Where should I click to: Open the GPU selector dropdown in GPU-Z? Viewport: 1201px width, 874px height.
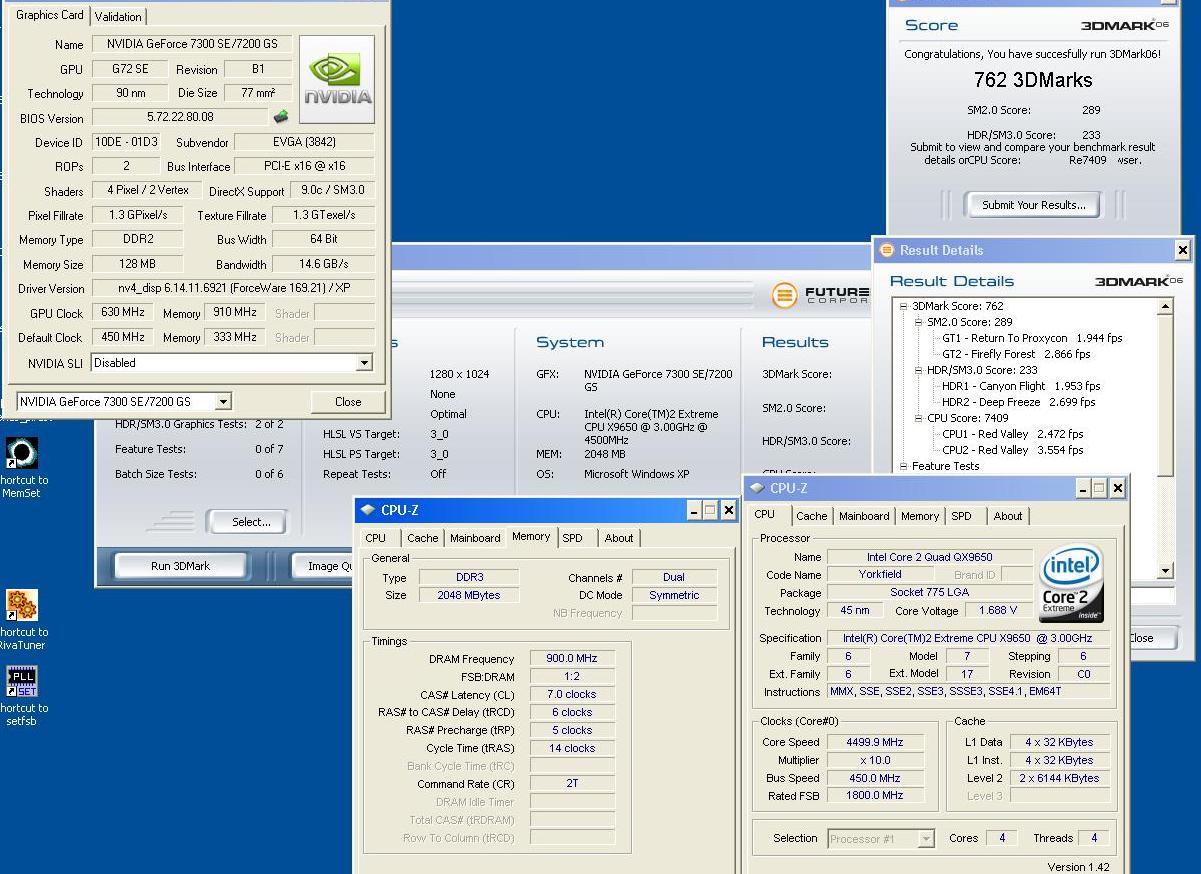click(x=223, y=401)
